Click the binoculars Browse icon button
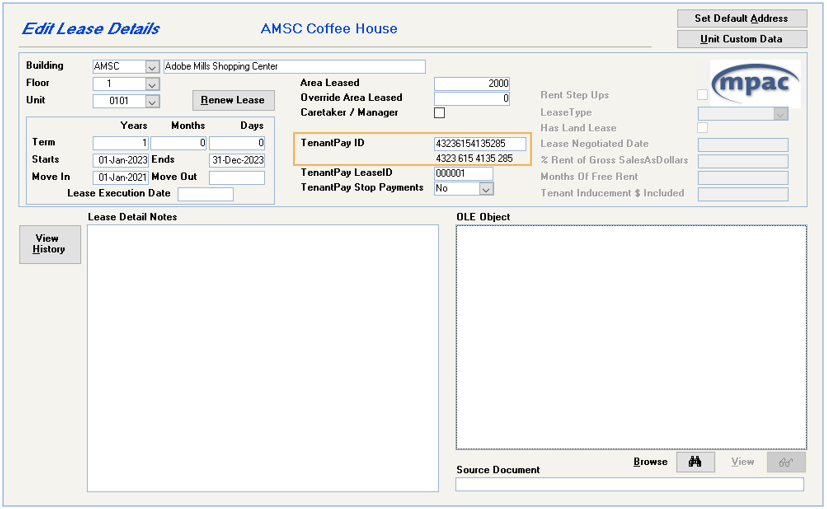This screenshot has height=509, width=827. [x=695, y=462]
